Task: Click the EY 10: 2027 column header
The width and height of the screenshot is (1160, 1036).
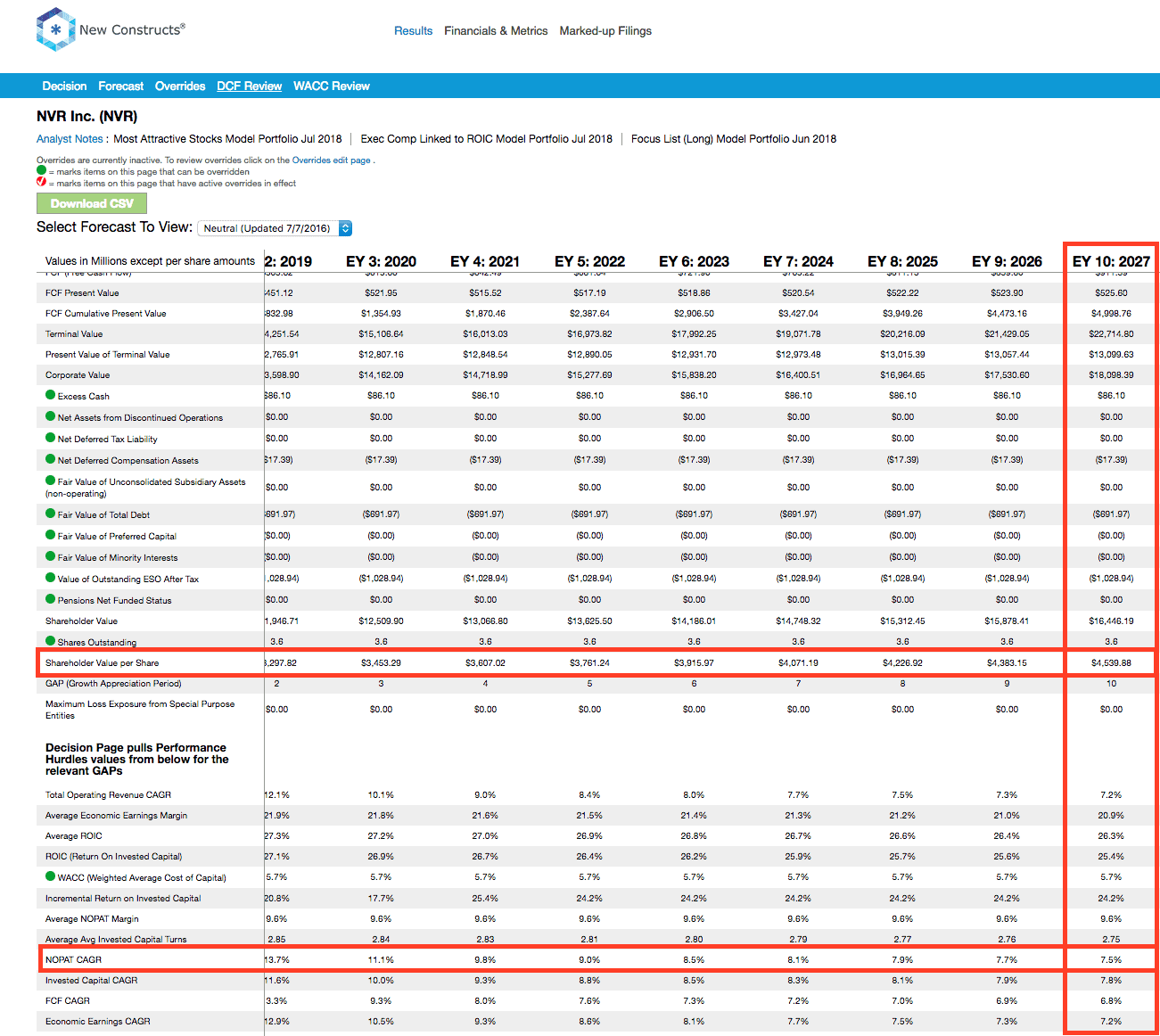Action: [x=1111, y=261]
